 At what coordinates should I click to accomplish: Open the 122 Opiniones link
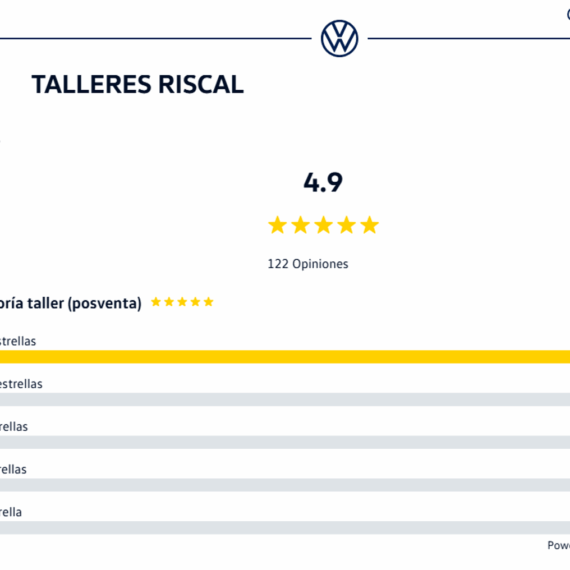click(308, 264)
